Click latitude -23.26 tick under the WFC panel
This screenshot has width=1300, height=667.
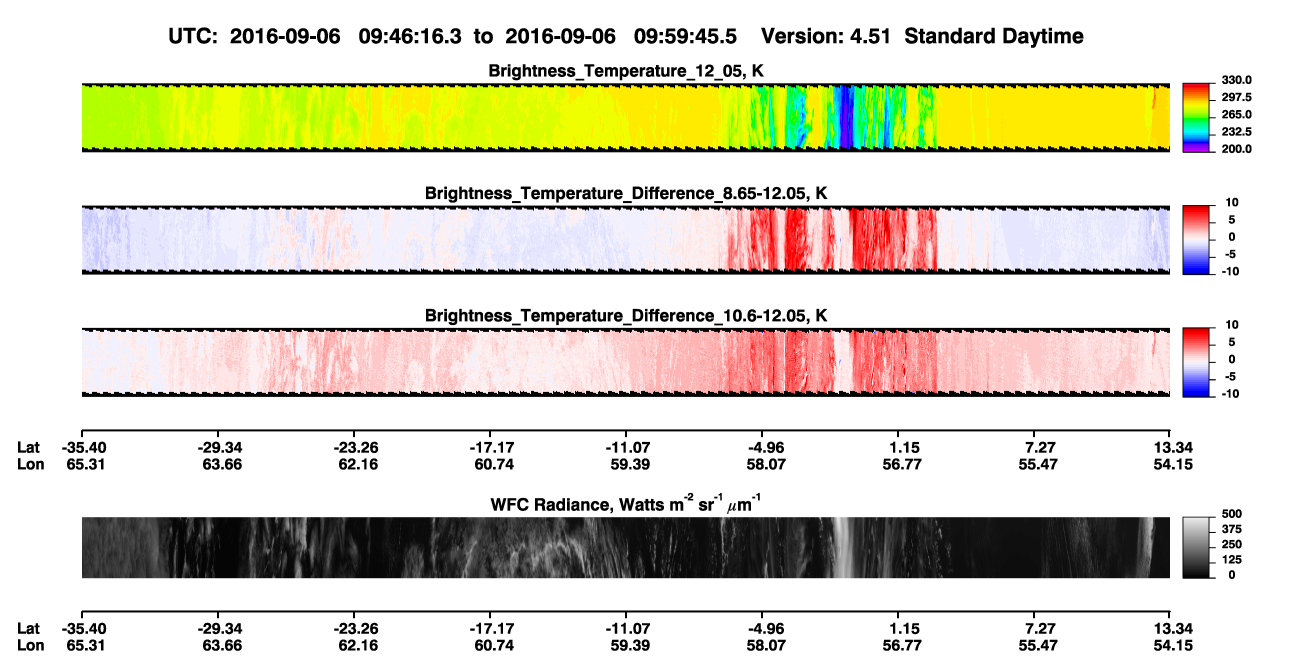356,629
